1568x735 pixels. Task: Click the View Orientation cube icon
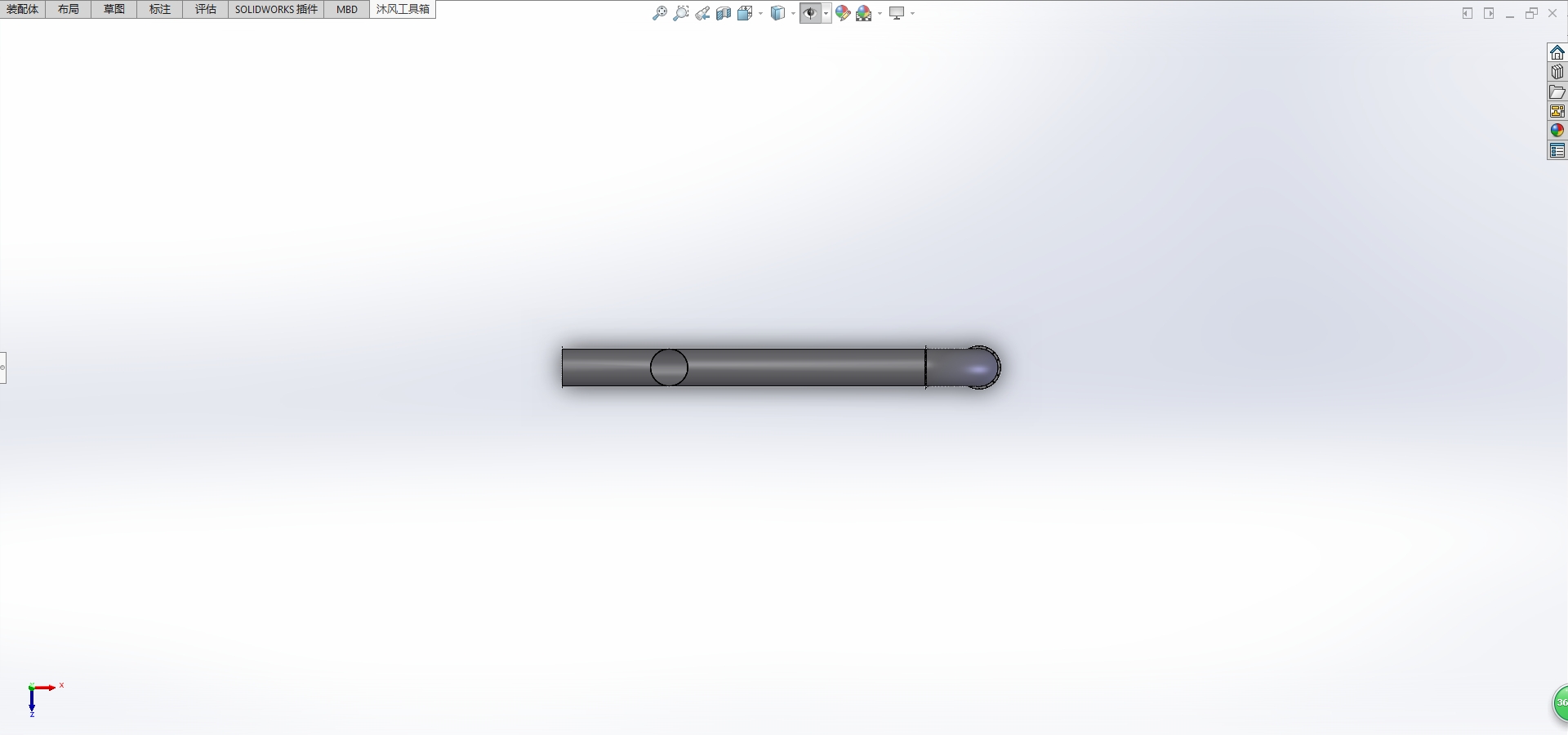coord(745,13)
